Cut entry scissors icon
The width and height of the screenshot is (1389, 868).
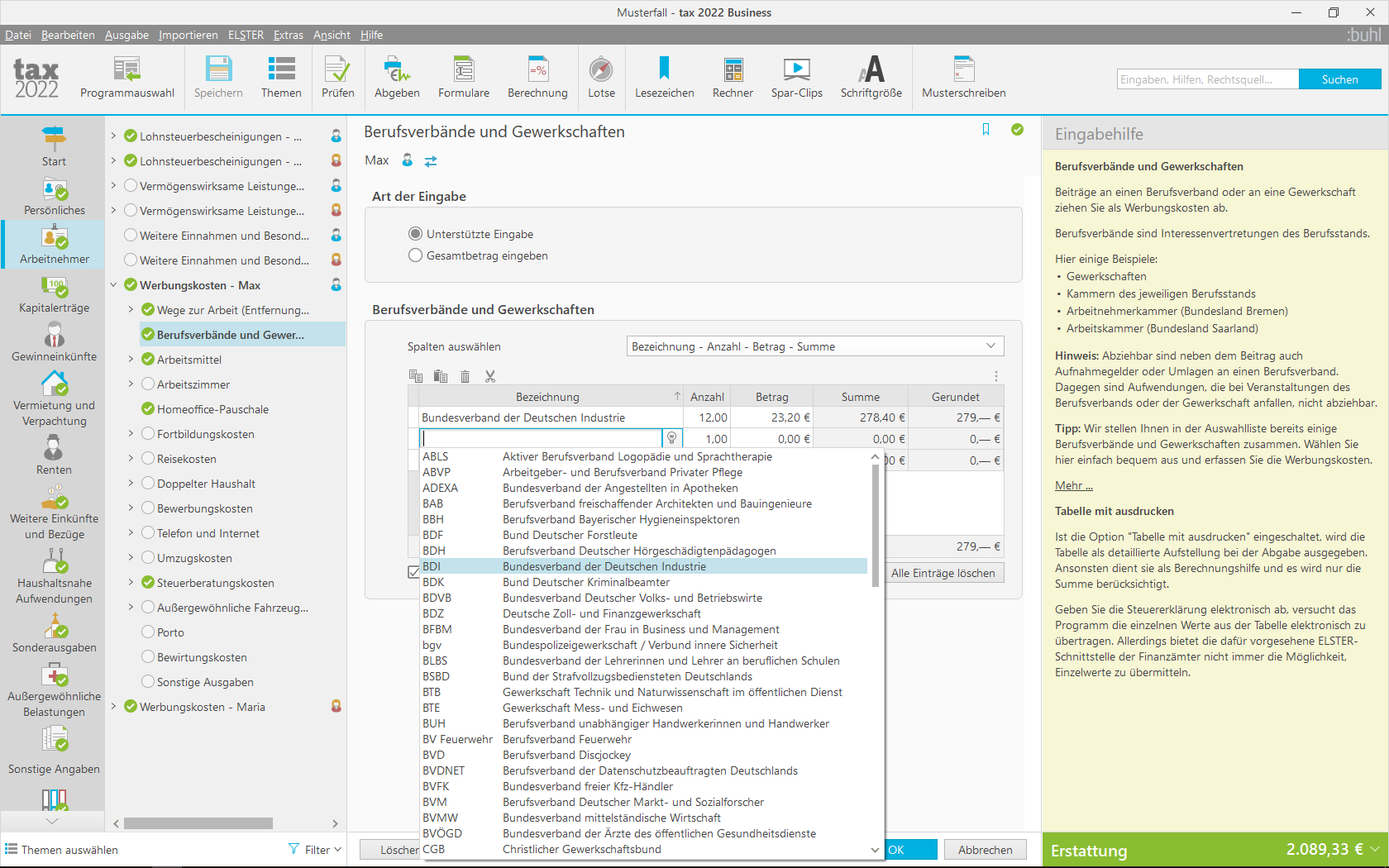490,376
